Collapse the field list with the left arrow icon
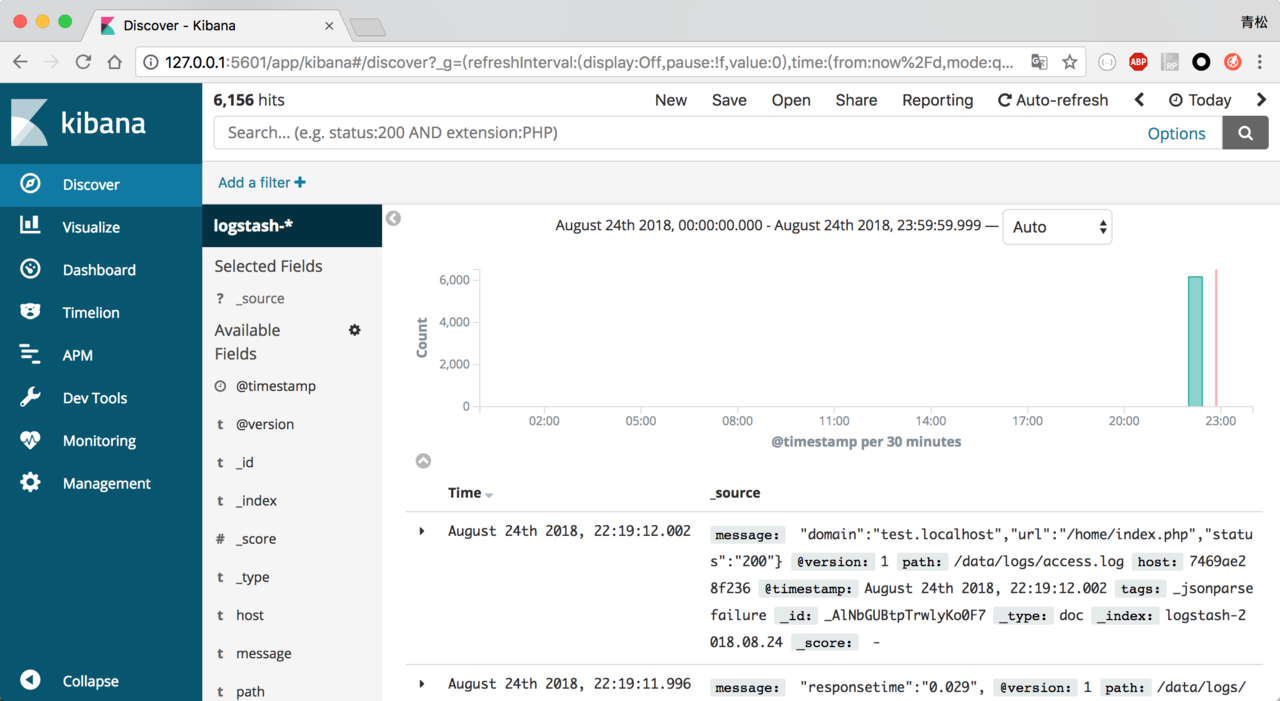1280x701 pixels. point(394,218)
